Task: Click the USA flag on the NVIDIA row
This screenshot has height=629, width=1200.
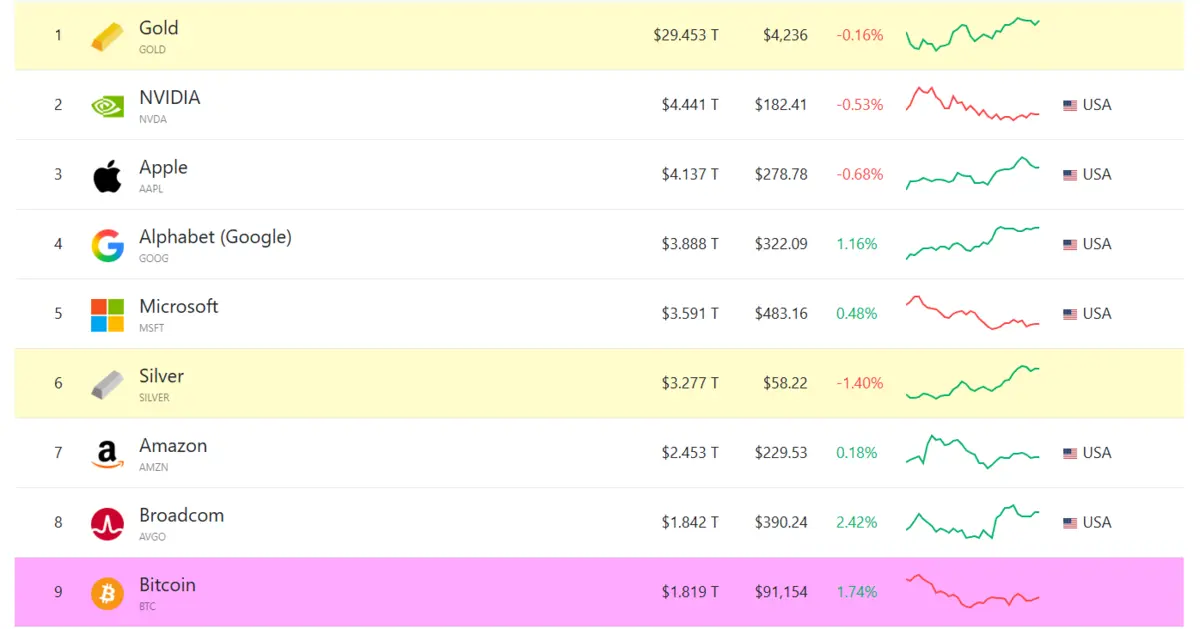Action: pos(1069,104)
